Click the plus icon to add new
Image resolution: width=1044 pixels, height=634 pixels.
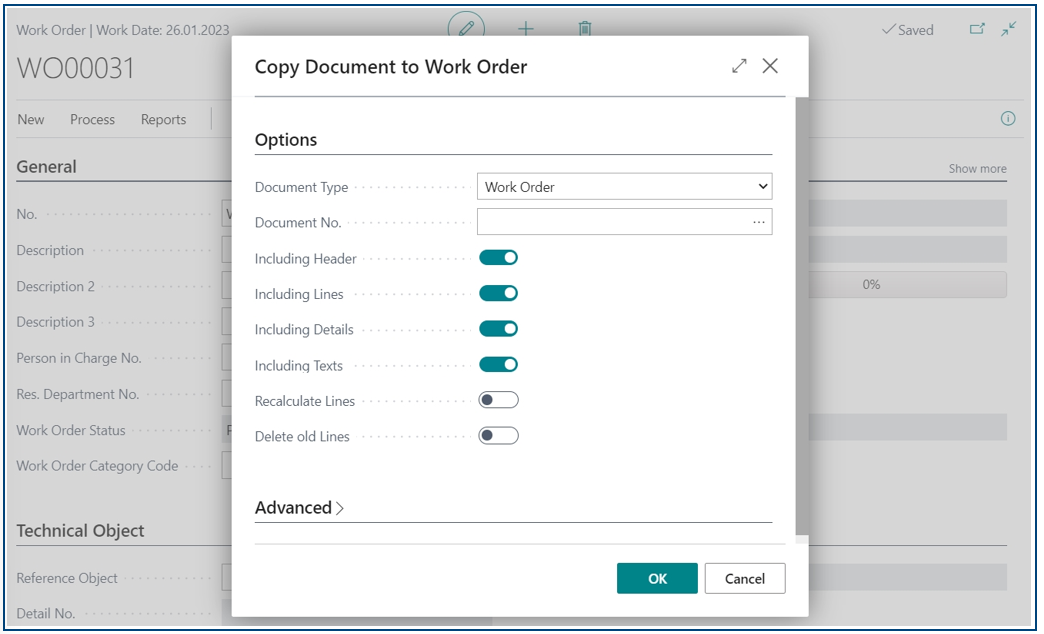(x=526, y=29)
